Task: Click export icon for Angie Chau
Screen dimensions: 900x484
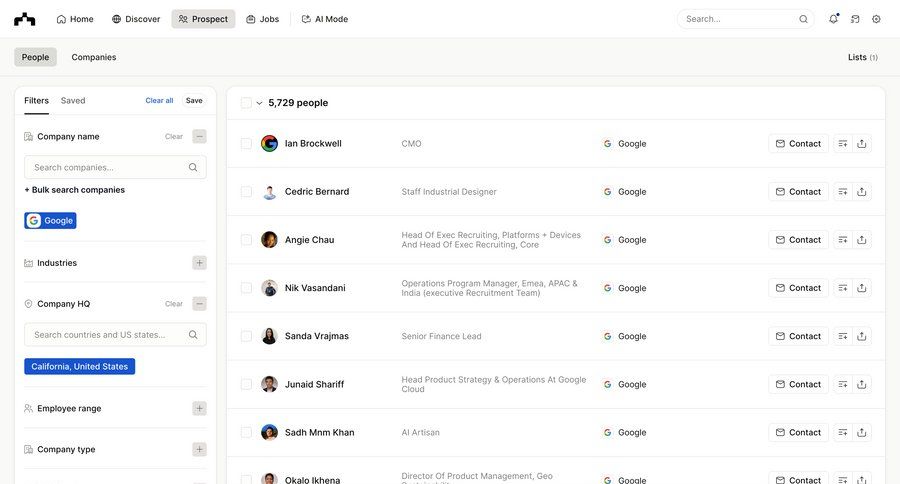Action: coord(862,240)
